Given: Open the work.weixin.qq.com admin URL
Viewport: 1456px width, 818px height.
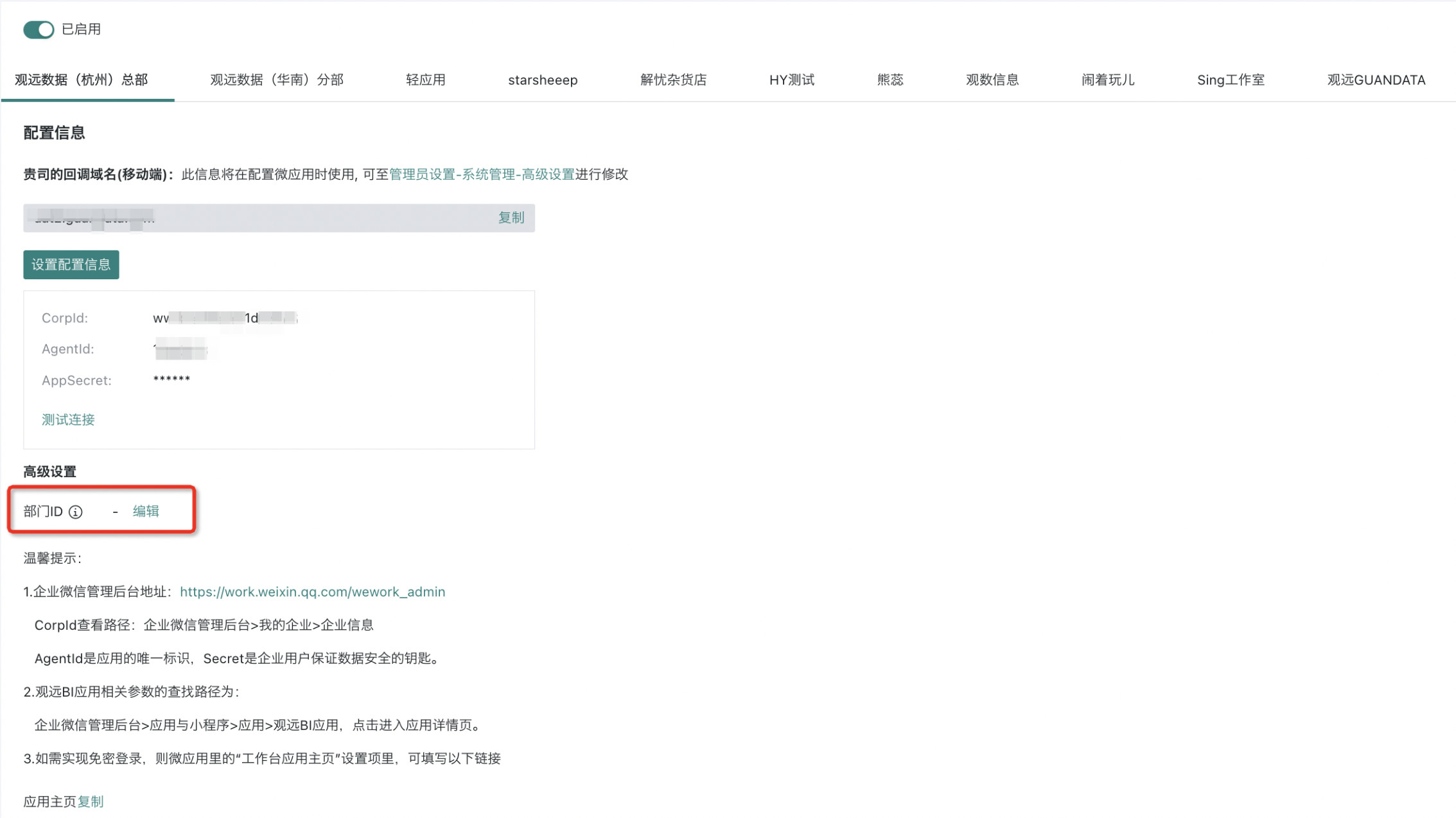Looking at the screenshot, I should tap(312, 591).
